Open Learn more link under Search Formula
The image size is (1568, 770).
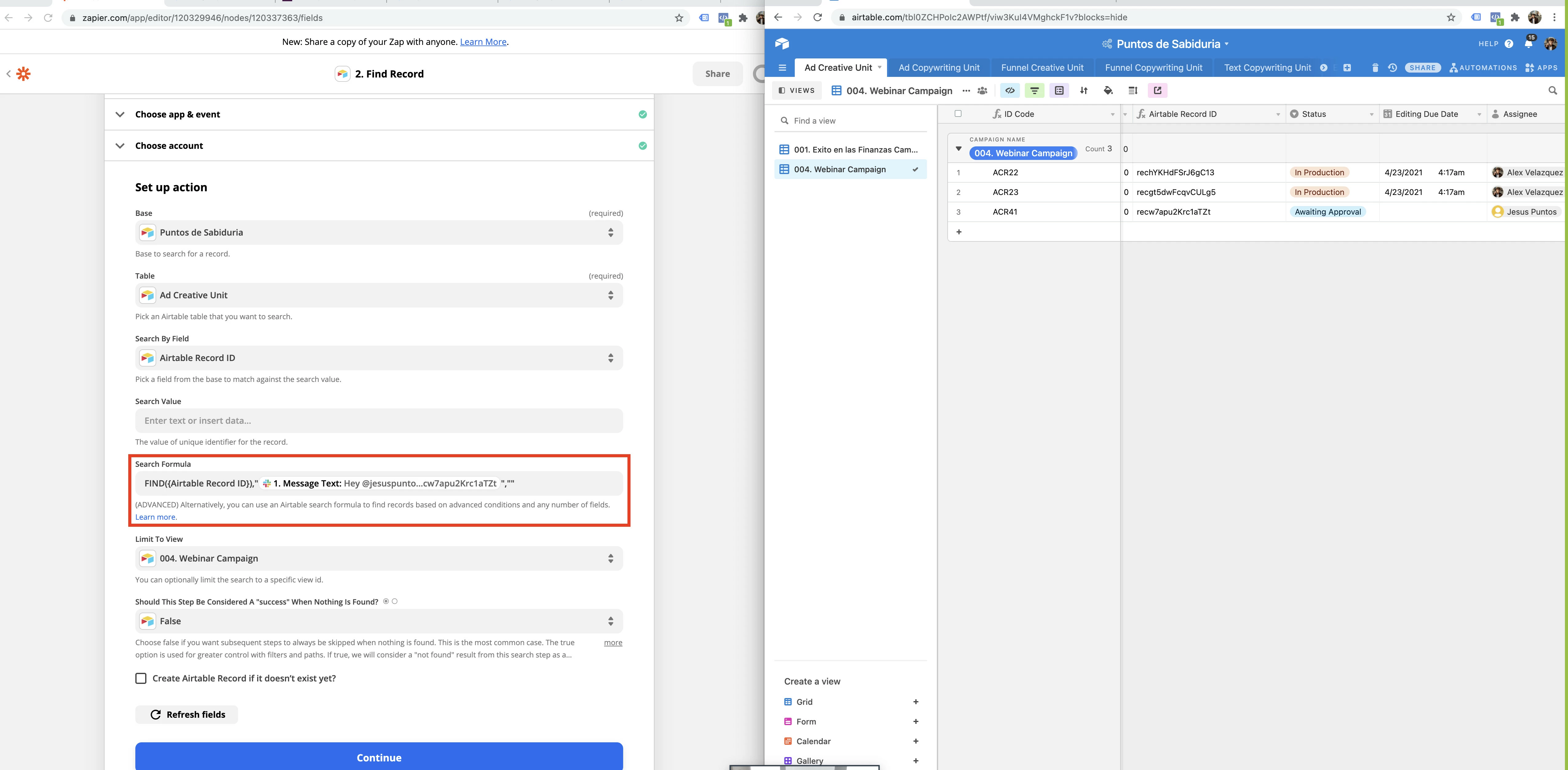156,517
